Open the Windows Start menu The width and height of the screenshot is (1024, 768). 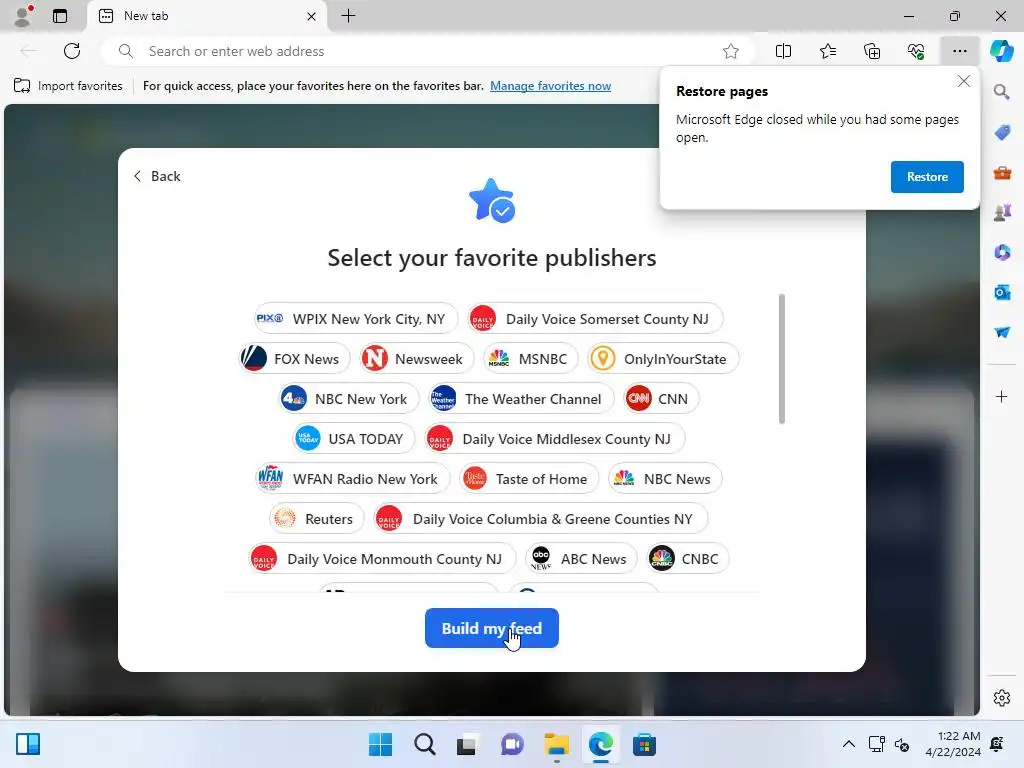coord(380,744)
